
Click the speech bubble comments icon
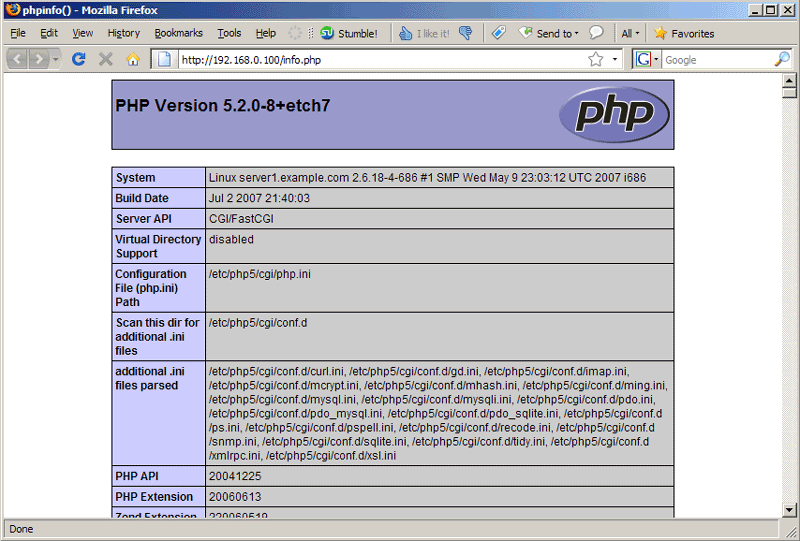click(x=596, y=33)
